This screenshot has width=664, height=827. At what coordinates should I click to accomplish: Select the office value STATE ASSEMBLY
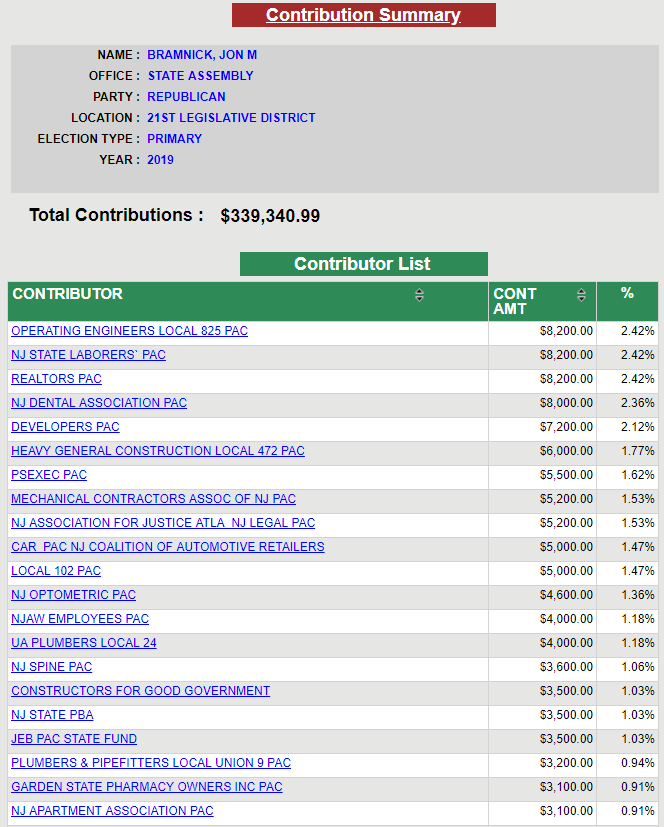[200, 76]
